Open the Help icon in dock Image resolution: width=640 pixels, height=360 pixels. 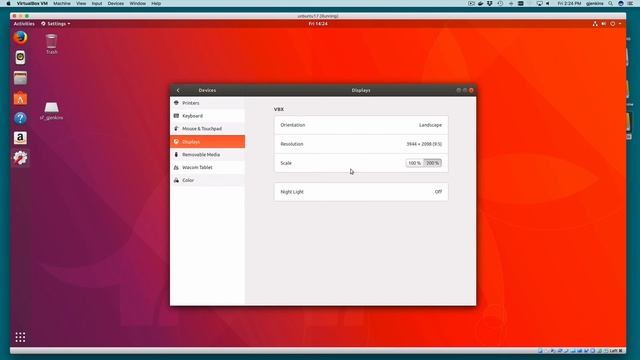pos(20,118)
